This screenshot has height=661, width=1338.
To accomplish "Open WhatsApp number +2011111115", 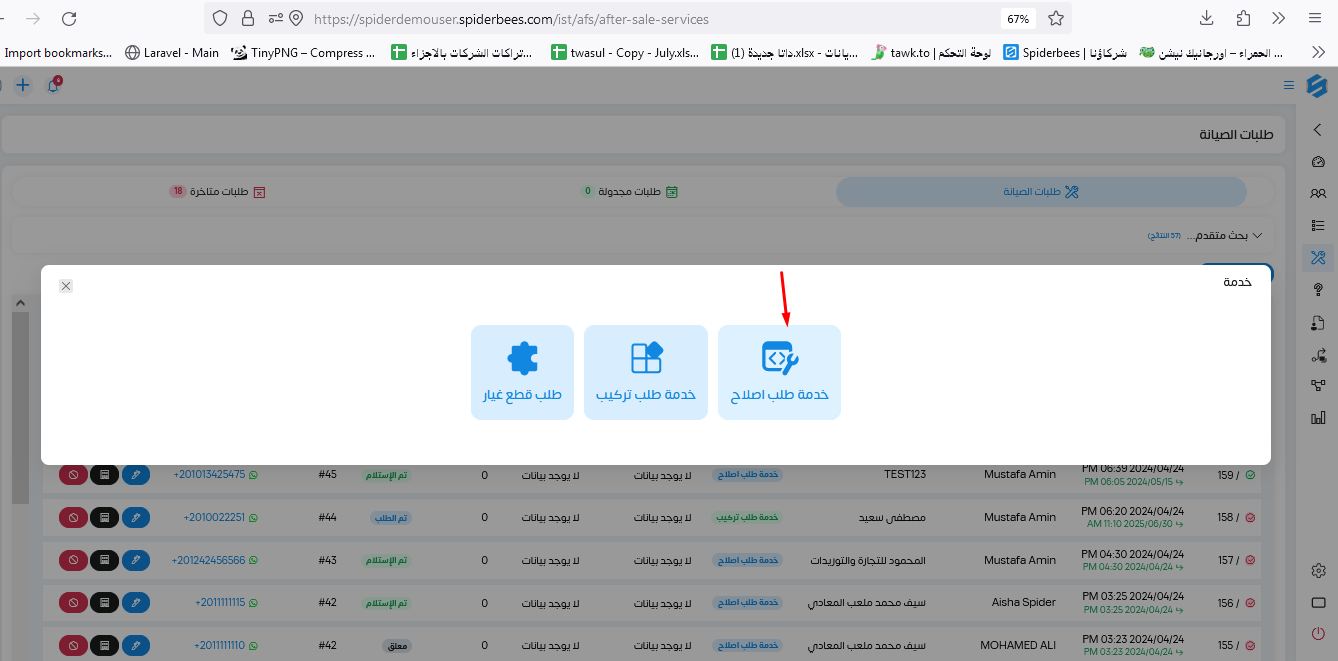I will point(226,603).
